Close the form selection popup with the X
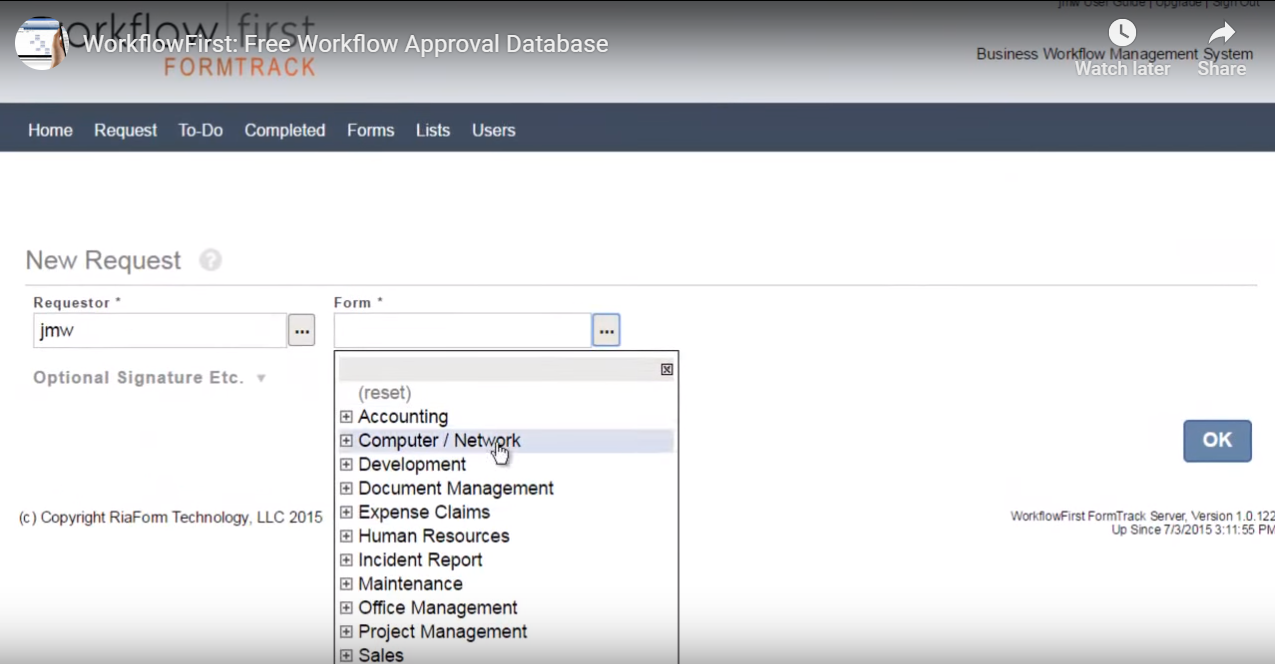Screen dimensions: 1275x664 coord(666,369)
